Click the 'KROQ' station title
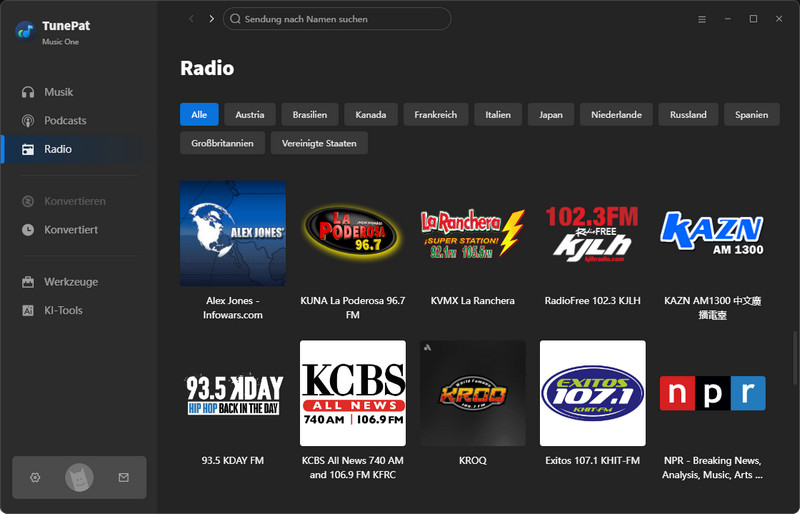The image size is (800, 514). click(x=472, y=460)
